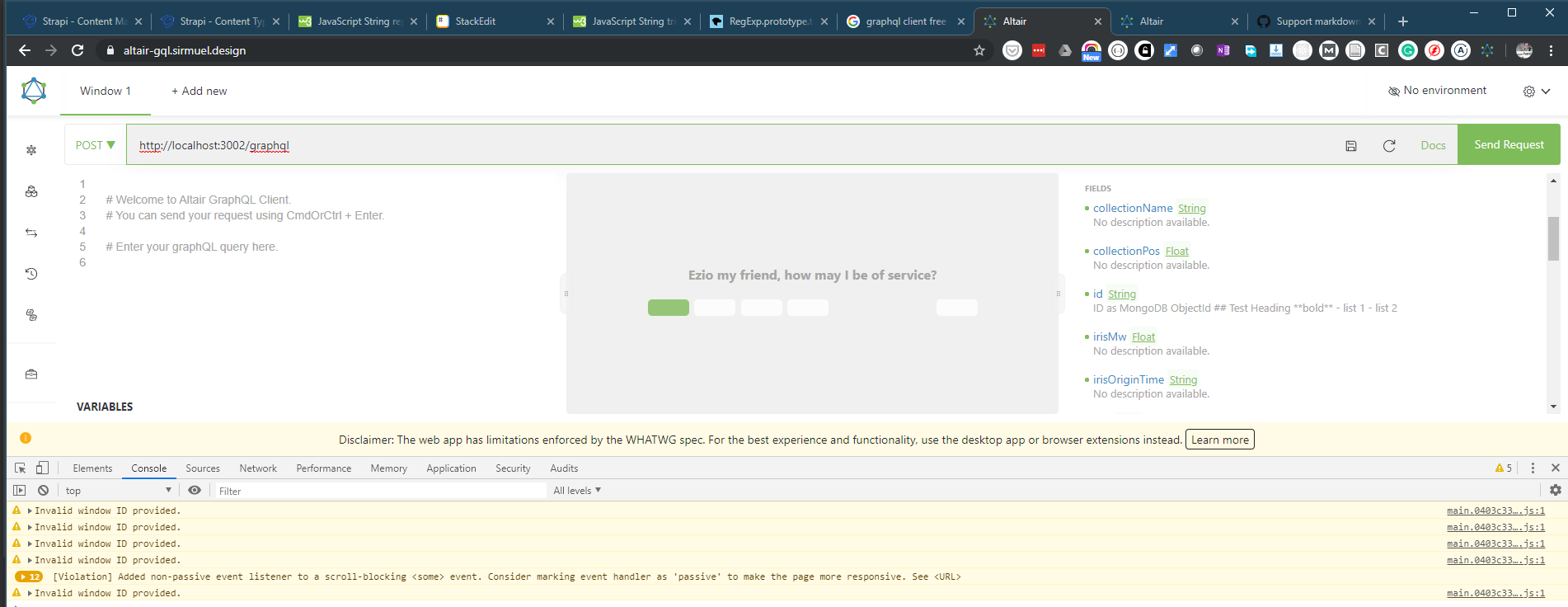Select the inspect element picker icon
1568x607 pixels.
click(x=21, y=468)
